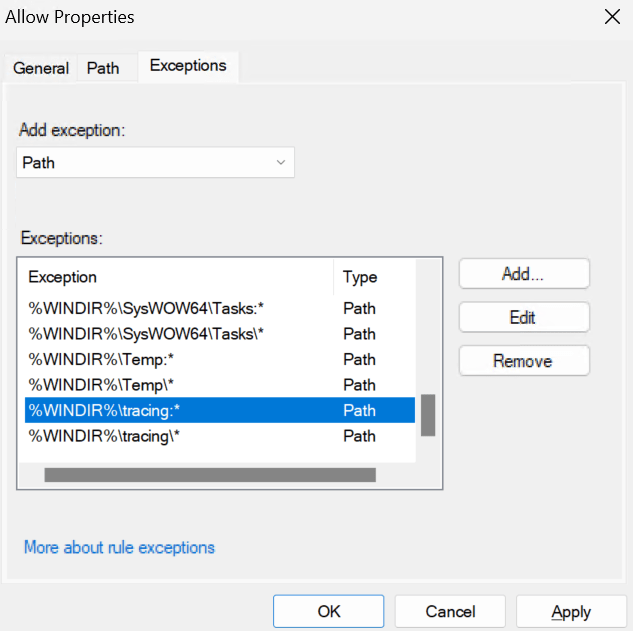Select the Exceptions tab

[x=188, y=66]
